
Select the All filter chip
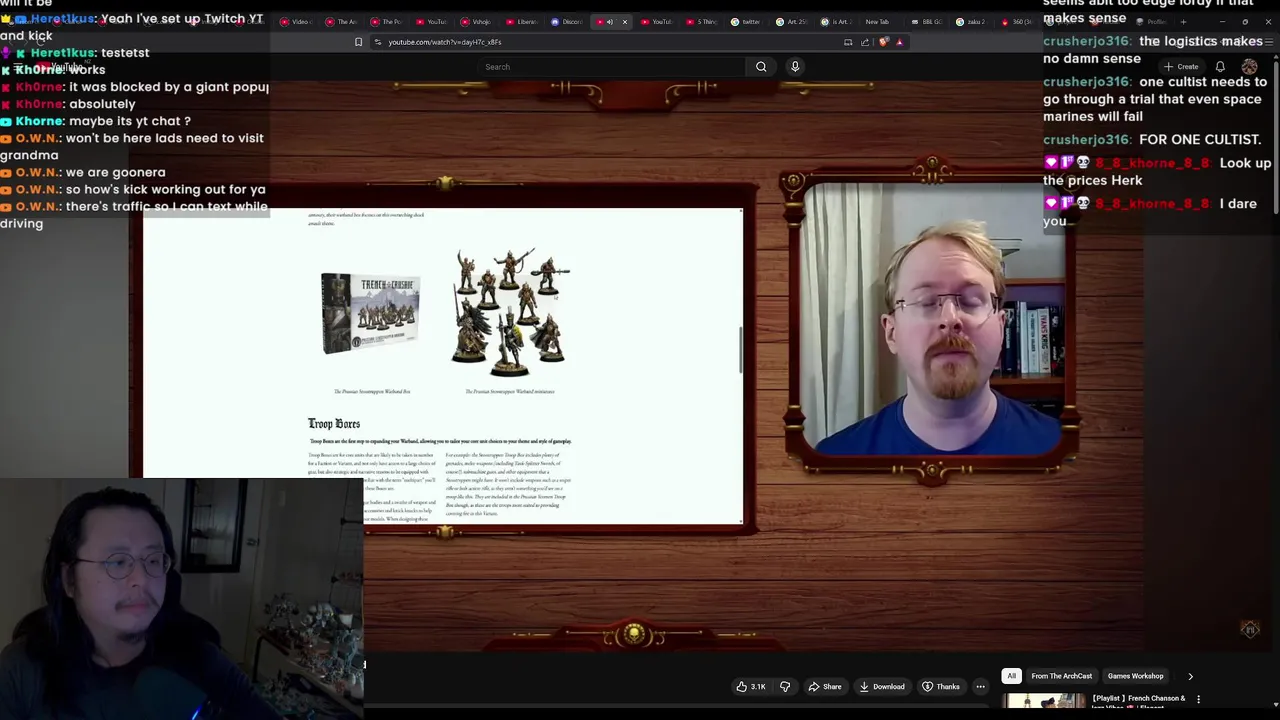(1011, 676)
